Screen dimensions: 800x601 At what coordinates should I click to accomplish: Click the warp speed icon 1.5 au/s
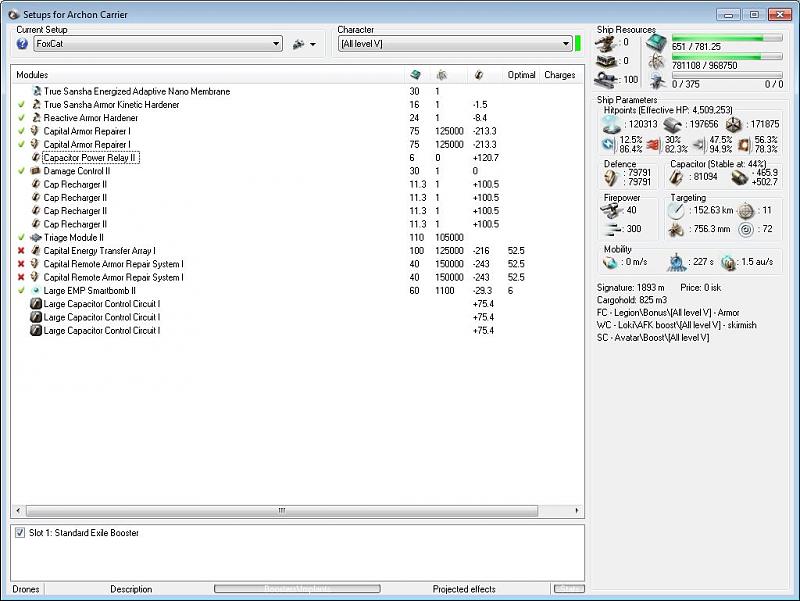[729, 262]
